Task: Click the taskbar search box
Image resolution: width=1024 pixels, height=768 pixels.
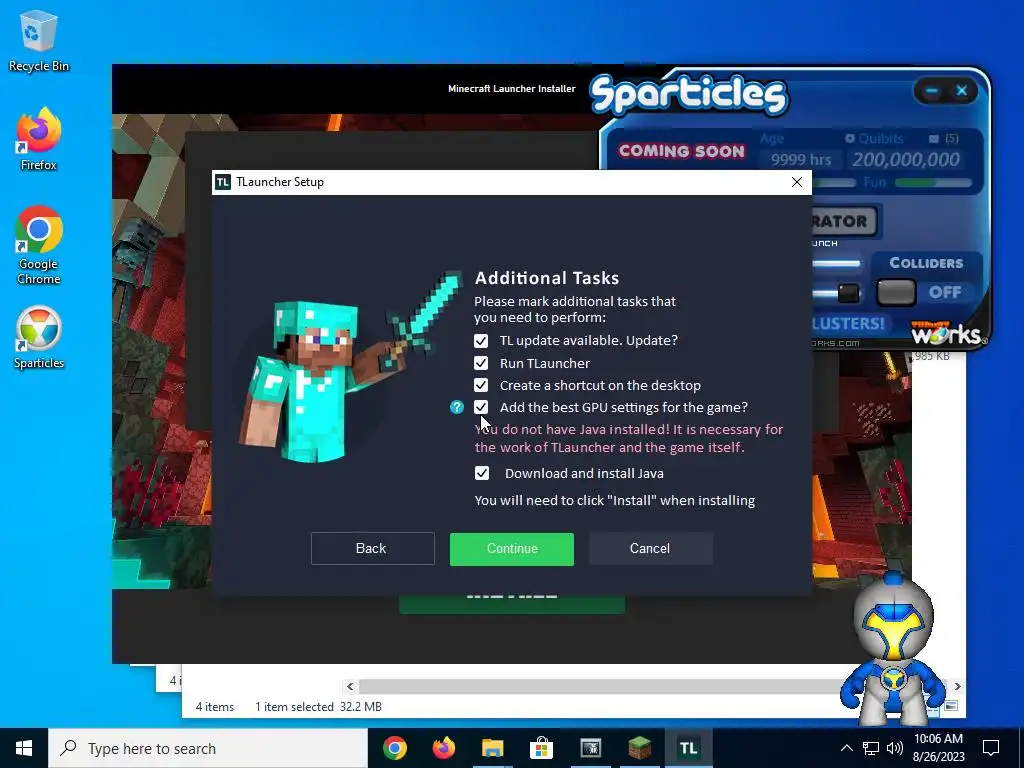Action: pyautogui.click(x=208, y=748)
